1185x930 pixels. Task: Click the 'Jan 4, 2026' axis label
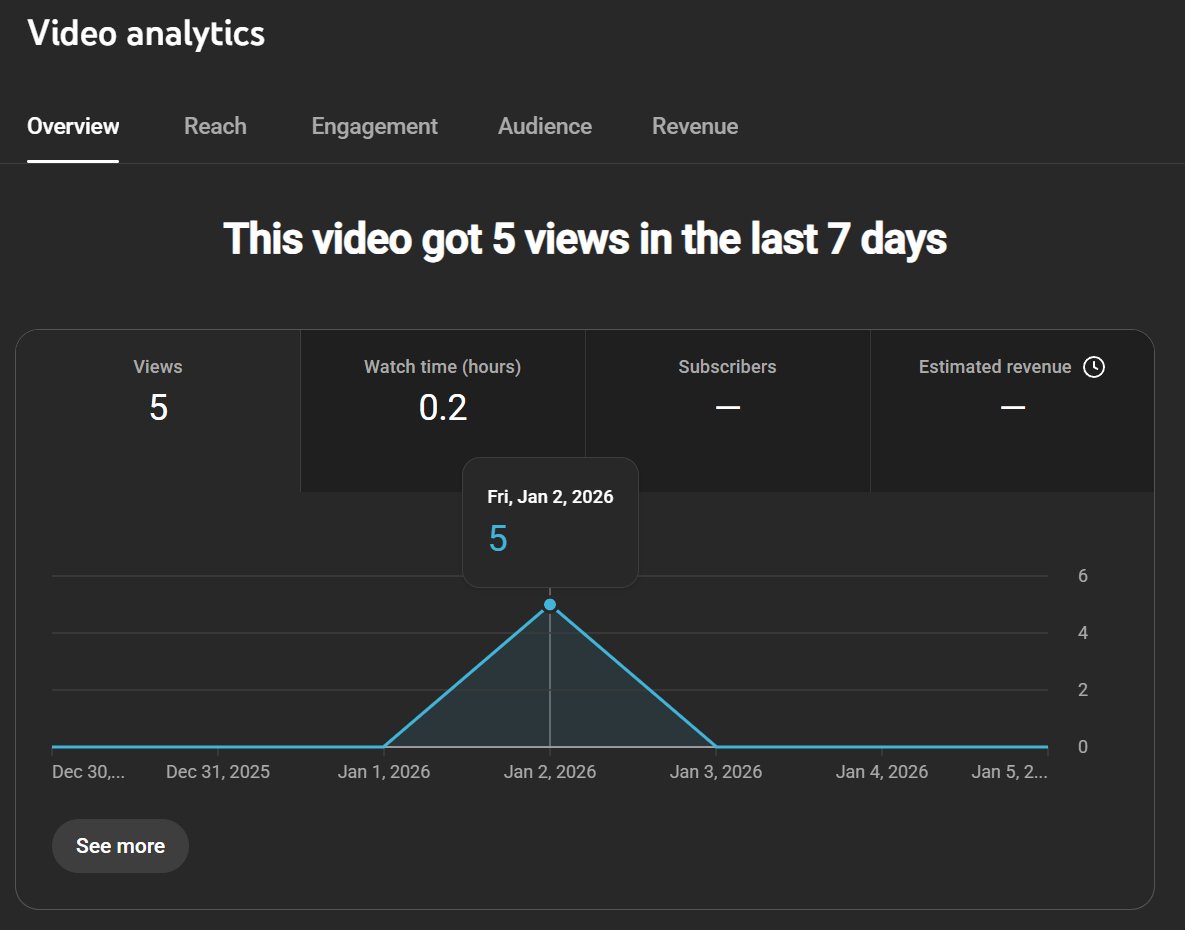[882, 771]
